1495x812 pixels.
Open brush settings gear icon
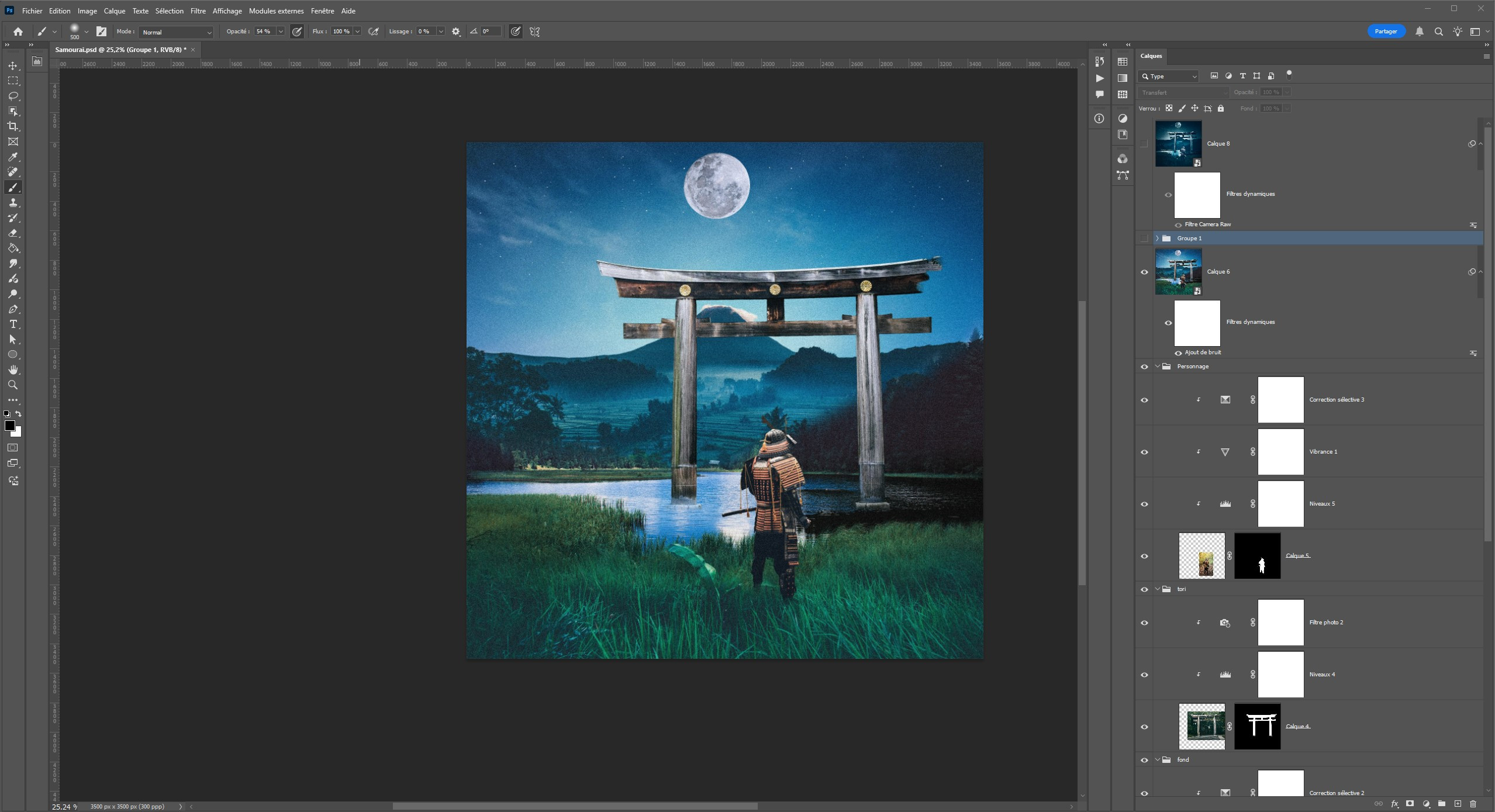pyautogui.click(x=456, y=32)
